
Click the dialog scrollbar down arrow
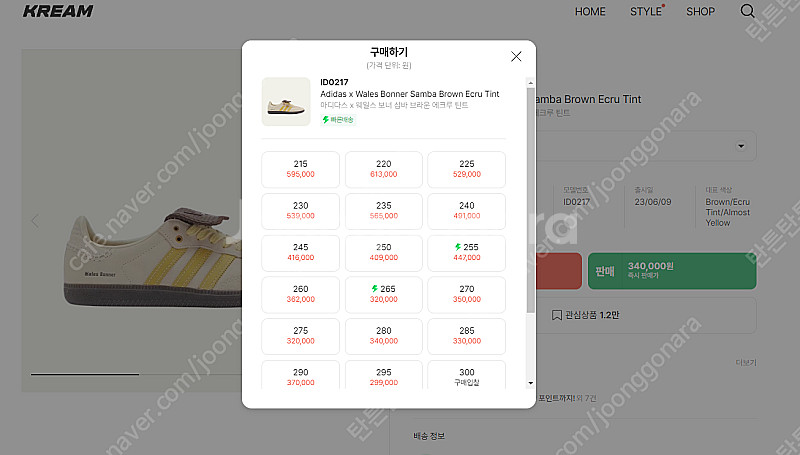point(531,384)
